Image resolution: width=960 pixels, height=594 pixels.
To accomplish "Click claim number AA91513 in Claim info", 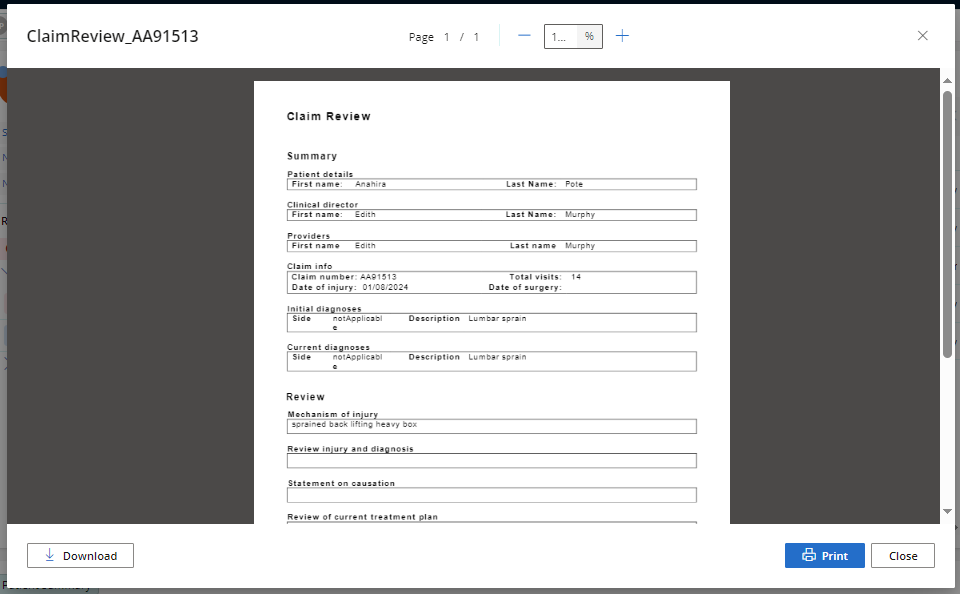I will coord(378,277).
